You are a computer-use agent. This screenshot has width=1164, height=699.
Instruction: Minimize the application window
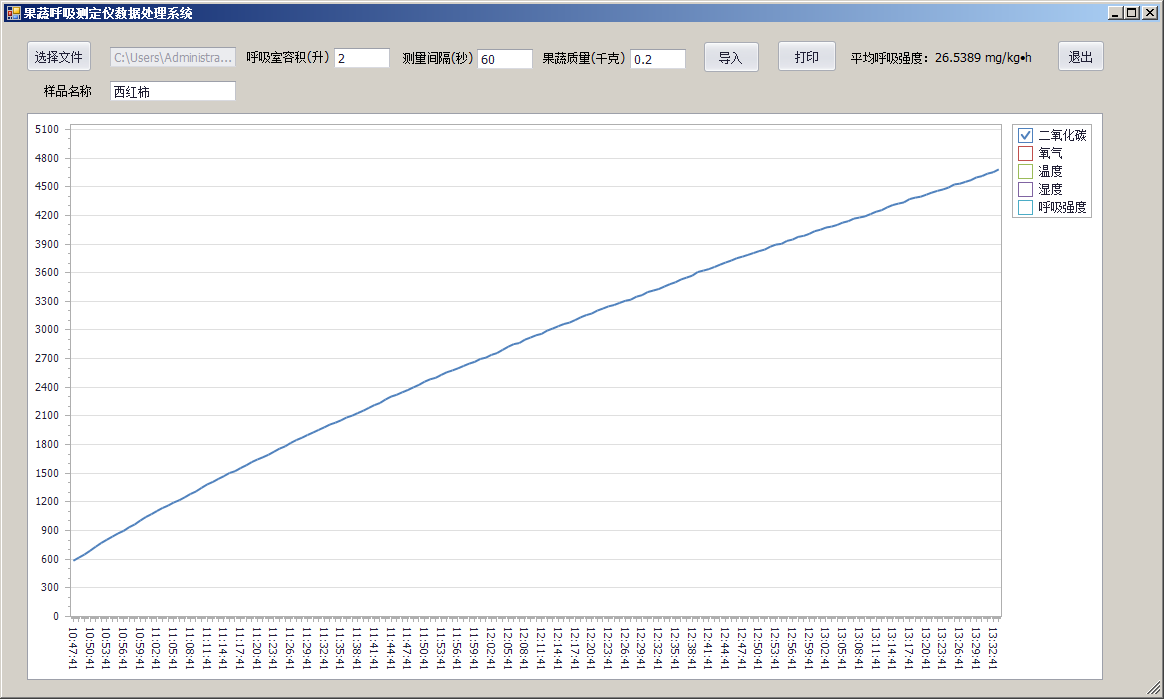click(1116, 13)
